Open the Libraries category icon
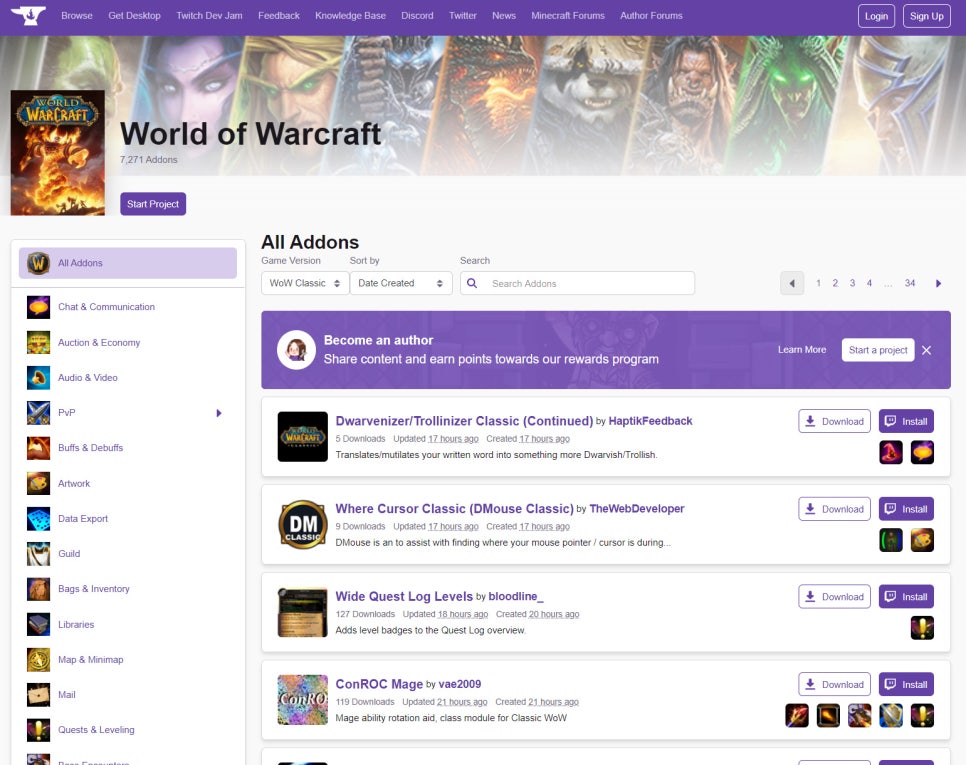Viewport: 966px width, 765px height. [38, 625]
